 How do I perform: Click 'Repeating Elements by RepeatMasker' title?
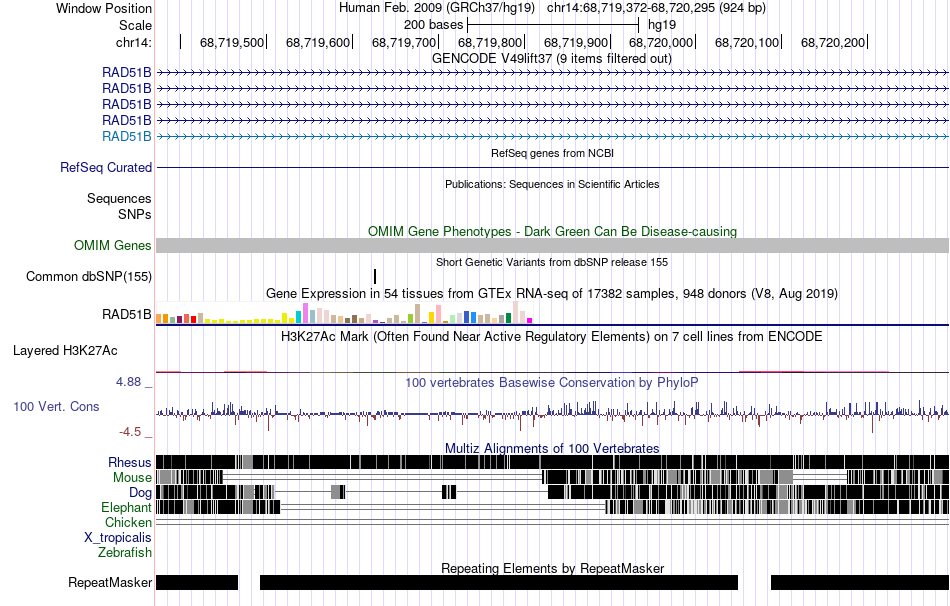(x=552, y=568)
